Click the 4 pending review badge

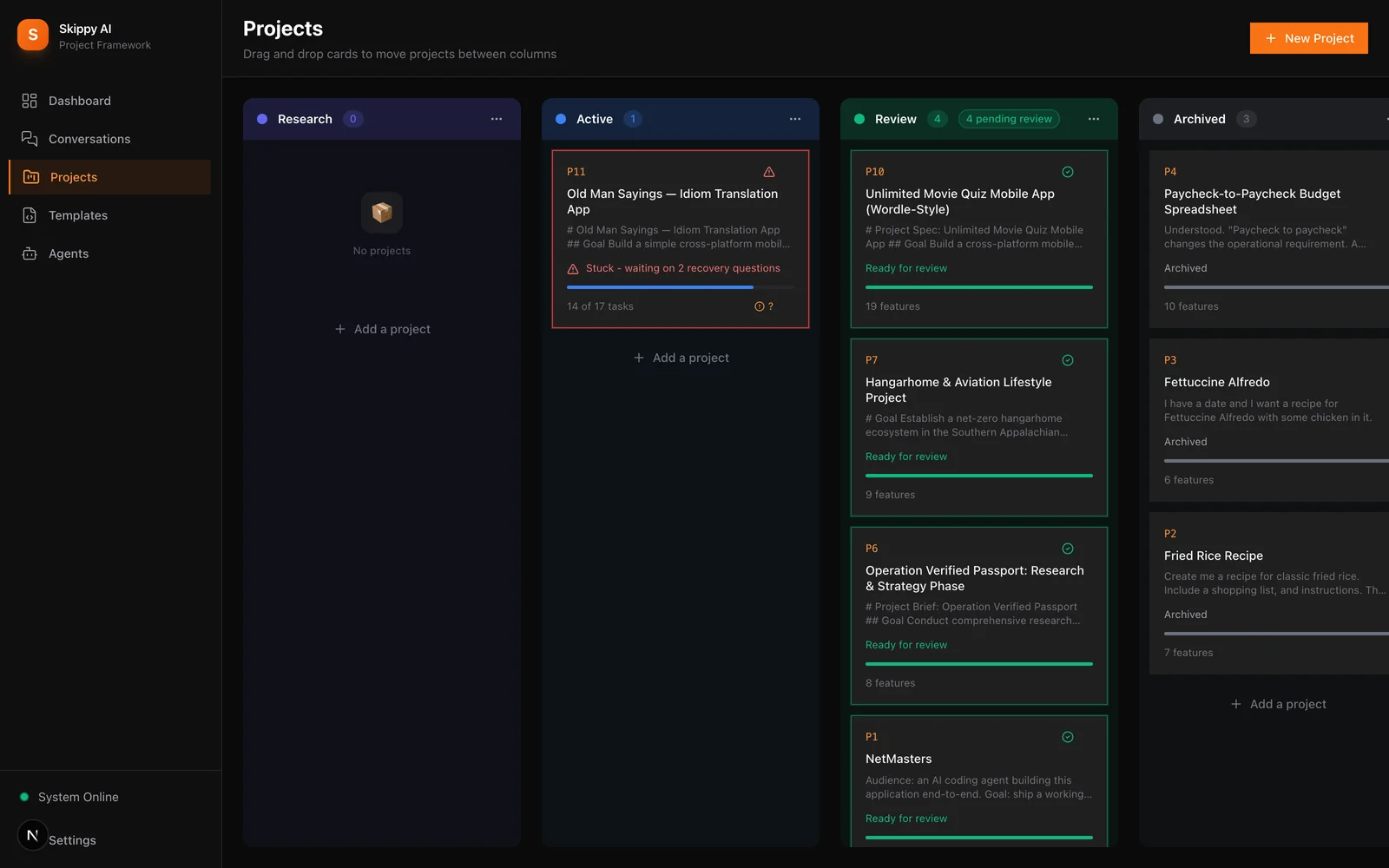[x=1009, y=119]
